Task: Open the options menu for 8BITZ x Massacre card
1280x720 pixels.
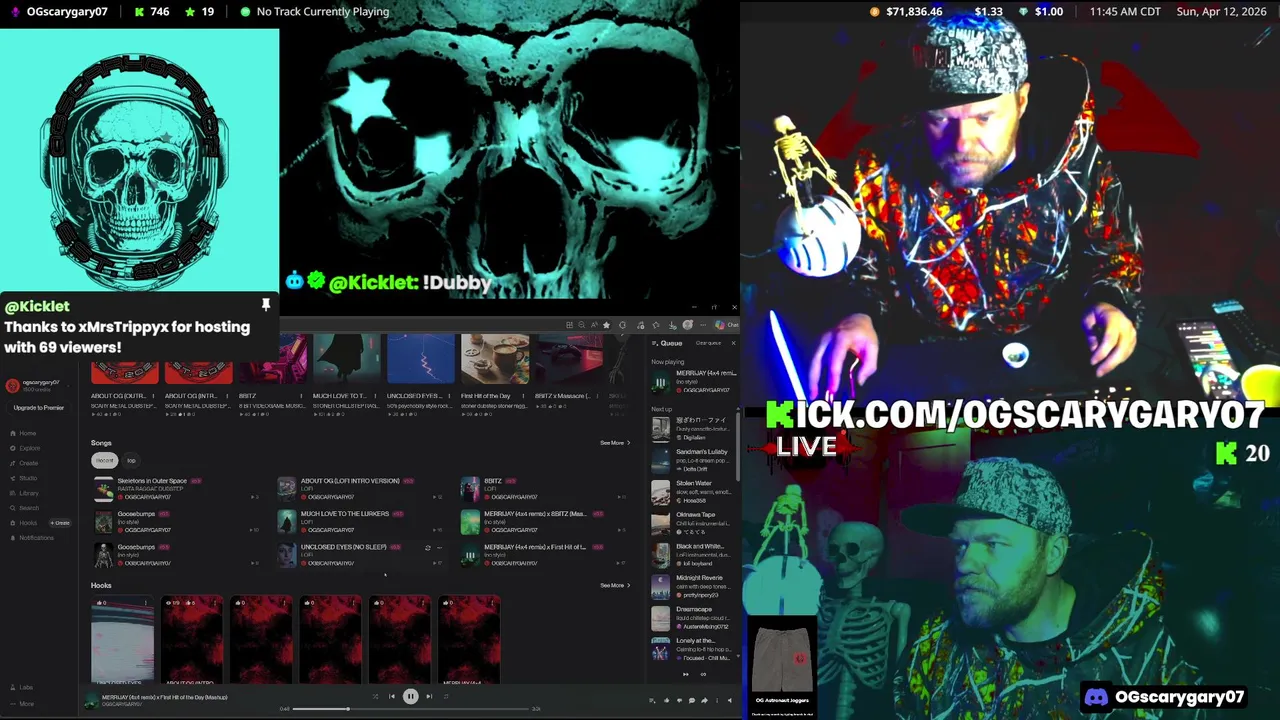Action: tap(598, 396)
